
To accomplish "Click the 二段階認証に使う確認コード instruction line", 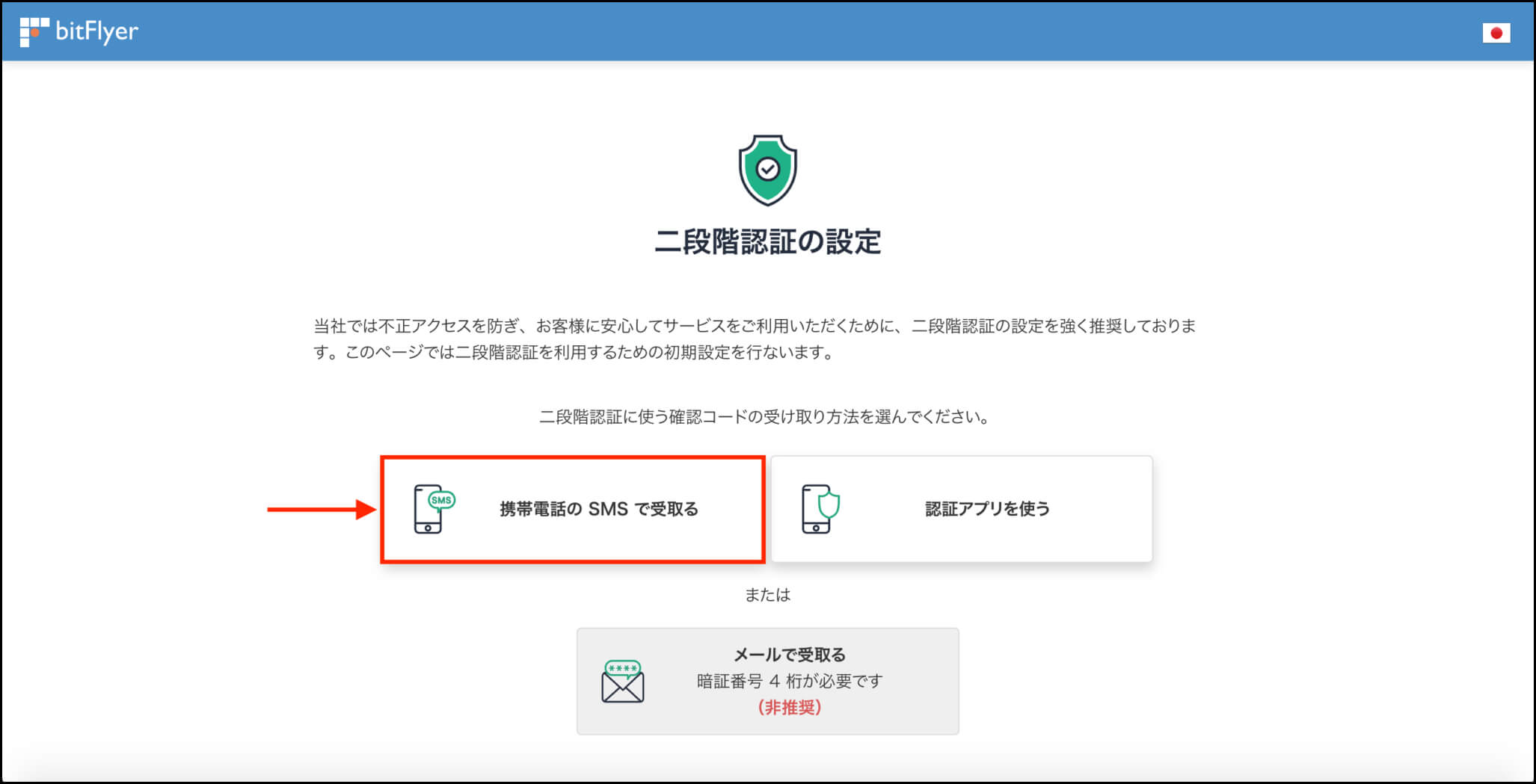I will pyautogui.click(x=765, y=417).
